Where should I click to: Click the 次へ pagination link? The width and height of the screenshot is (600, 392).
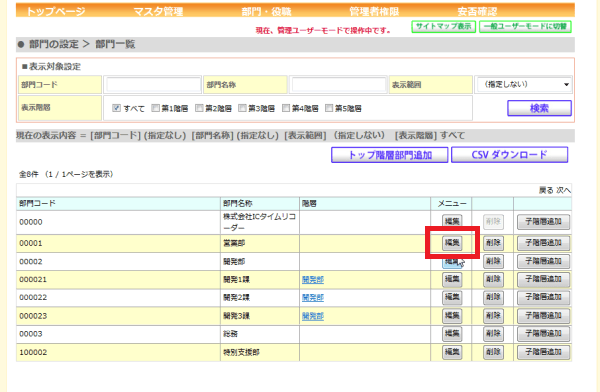pyautogui.click(x=563, y=190)
